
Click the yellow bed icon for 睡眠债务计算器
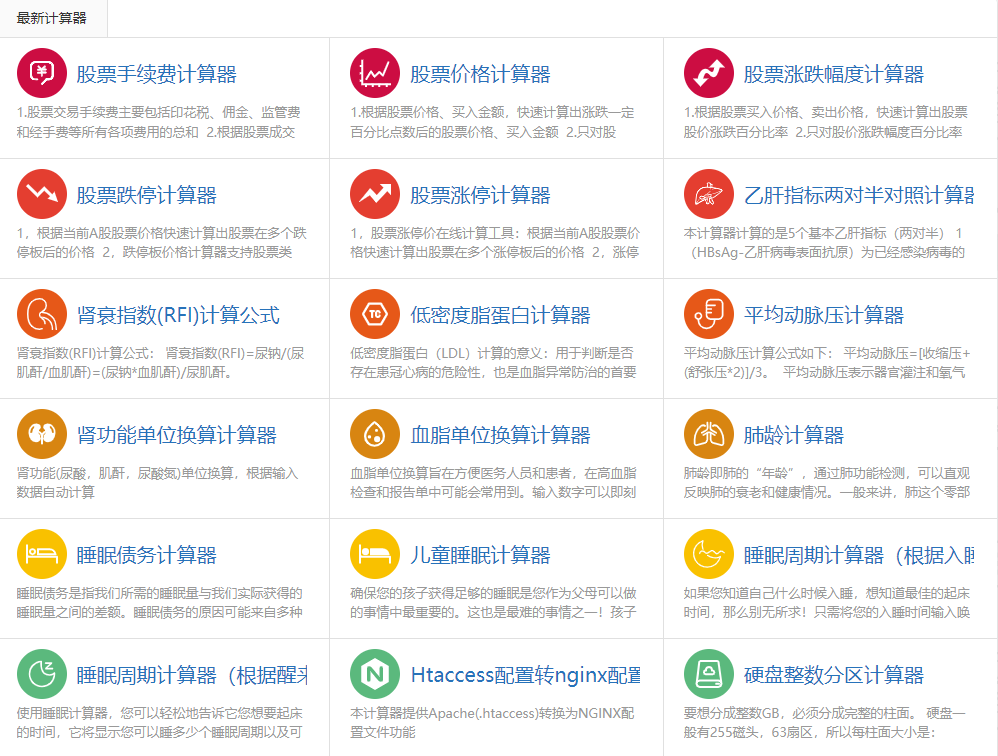(41, 554)
